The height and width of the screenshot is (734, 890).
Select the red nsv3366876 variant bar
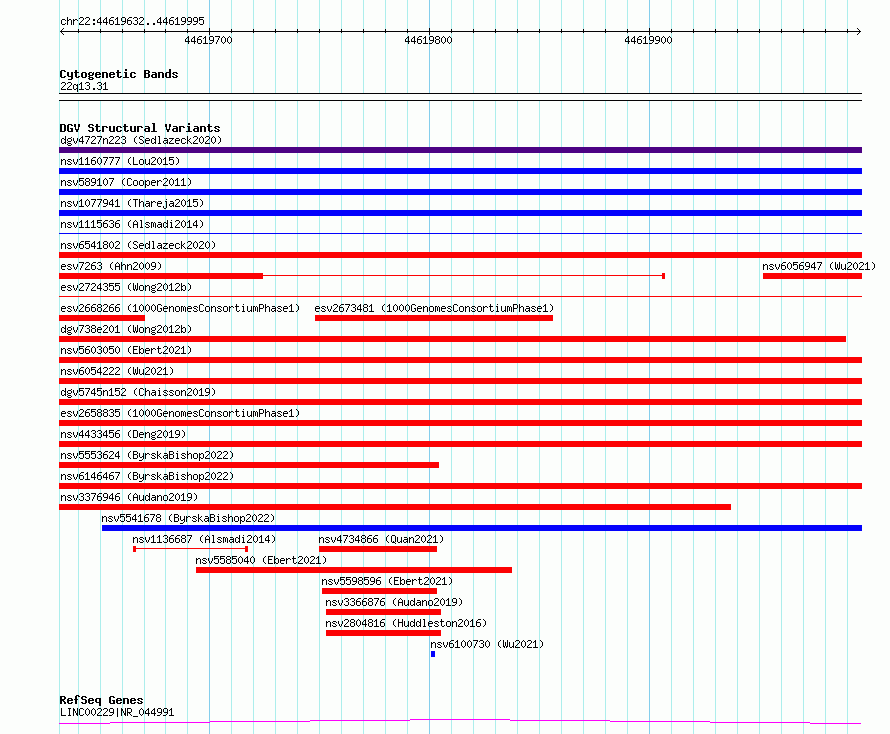pyautogui.click(x=383, y=612)
